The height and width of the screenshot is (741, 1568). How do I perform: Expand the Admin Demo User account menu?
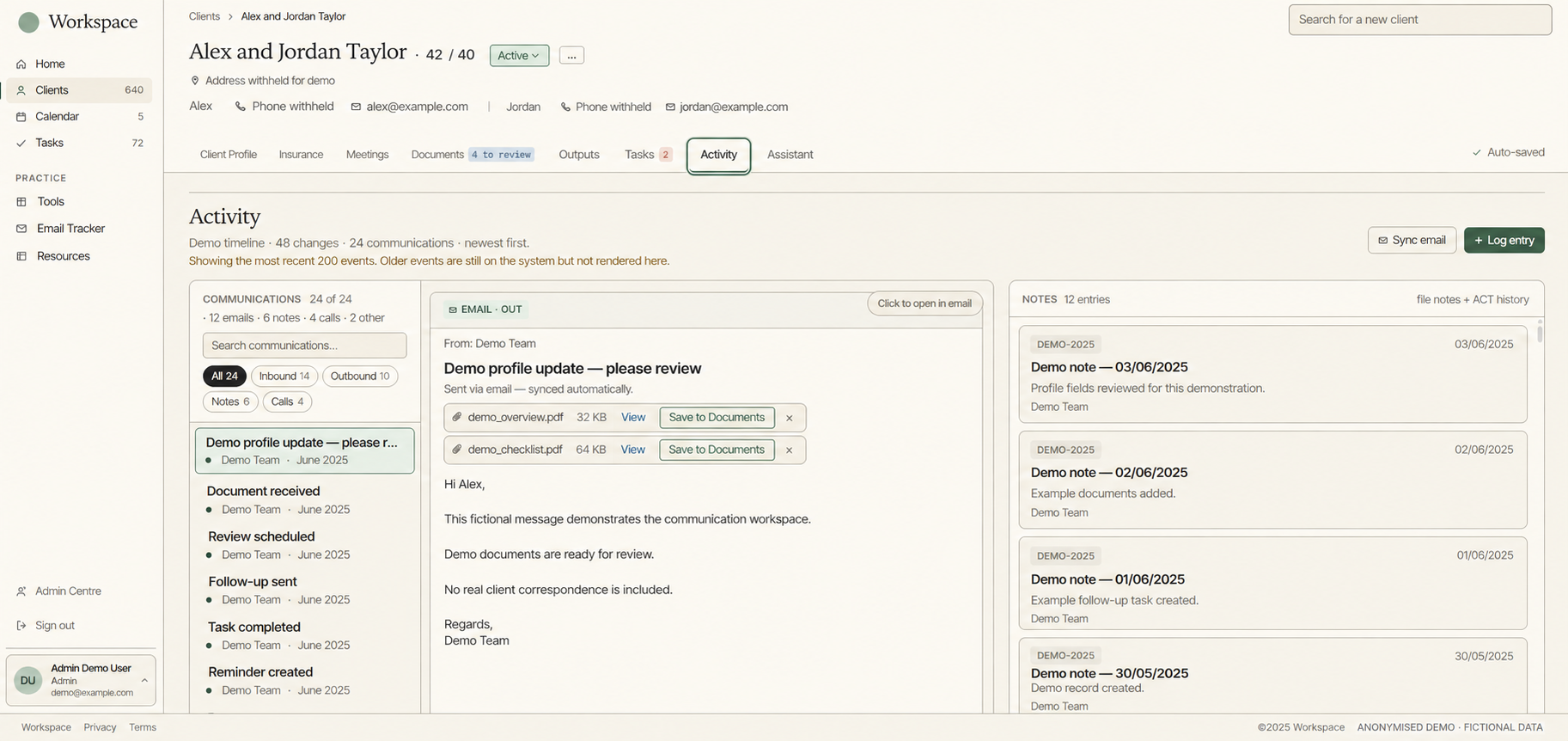tap(81, 680)
